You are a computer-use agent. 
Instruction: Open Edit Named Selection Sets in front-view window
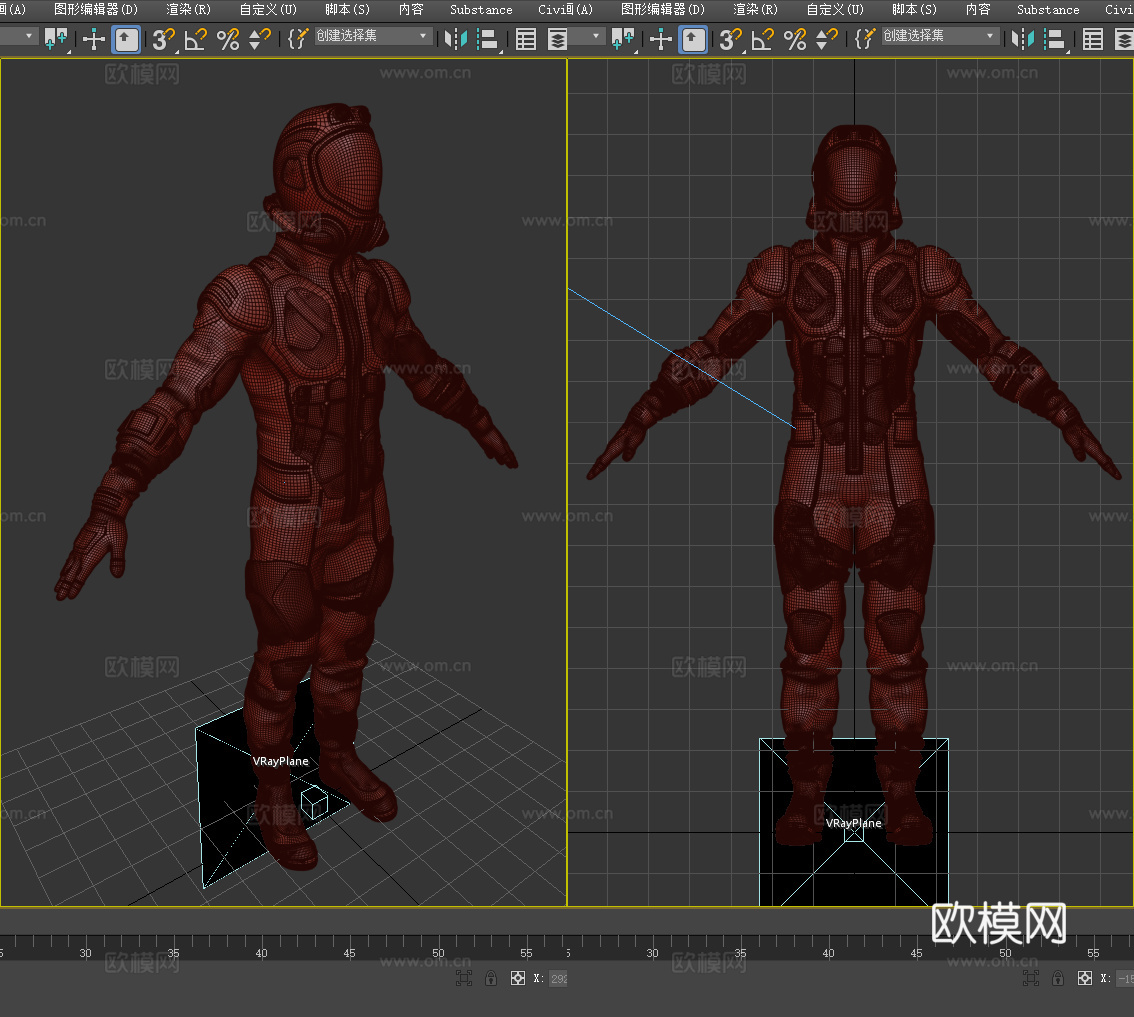[x=864, y=38]
